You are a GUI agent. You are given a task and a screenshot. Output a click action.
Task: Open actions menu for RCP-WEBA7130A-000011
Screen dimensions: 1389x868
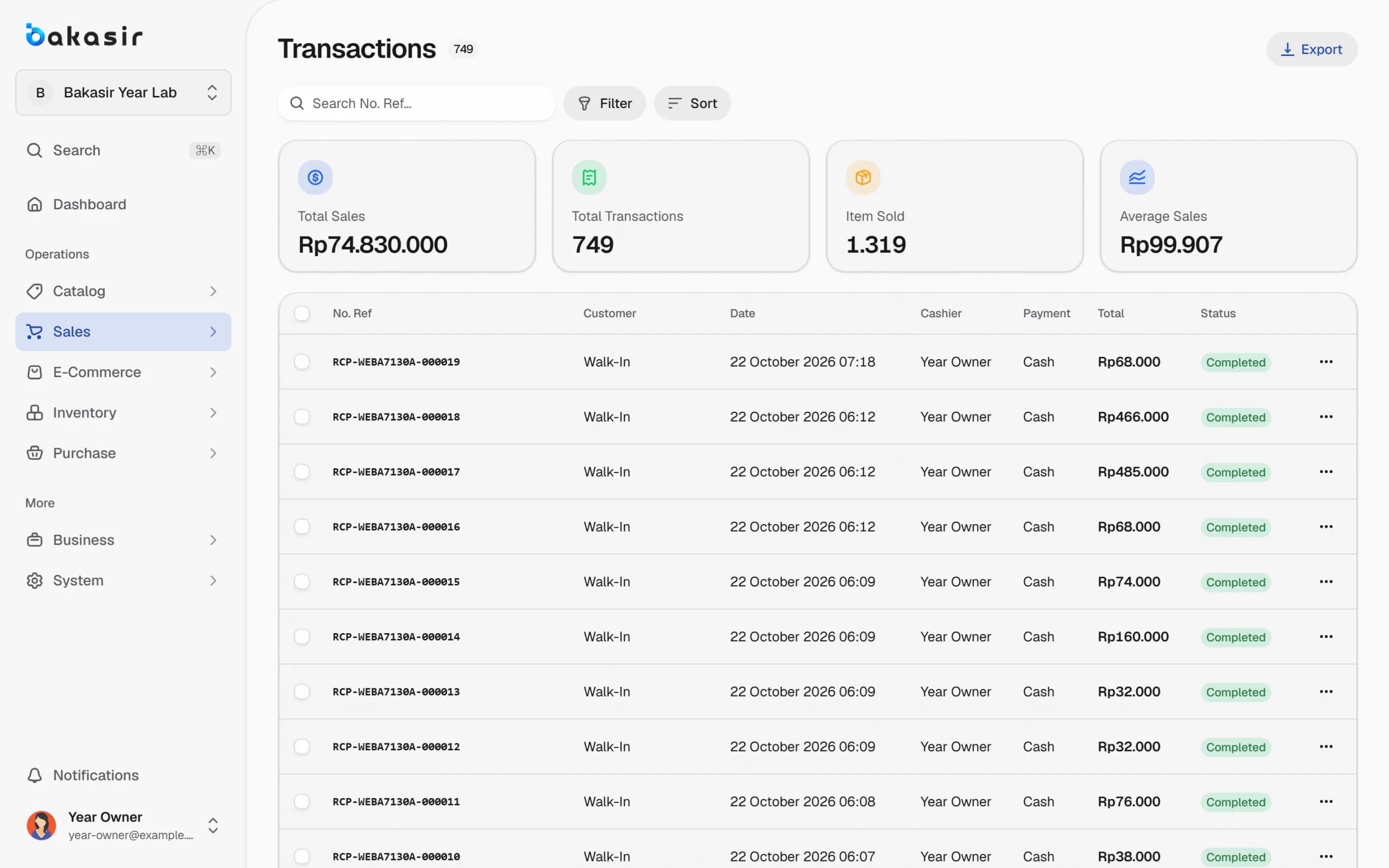(1326, 801)
